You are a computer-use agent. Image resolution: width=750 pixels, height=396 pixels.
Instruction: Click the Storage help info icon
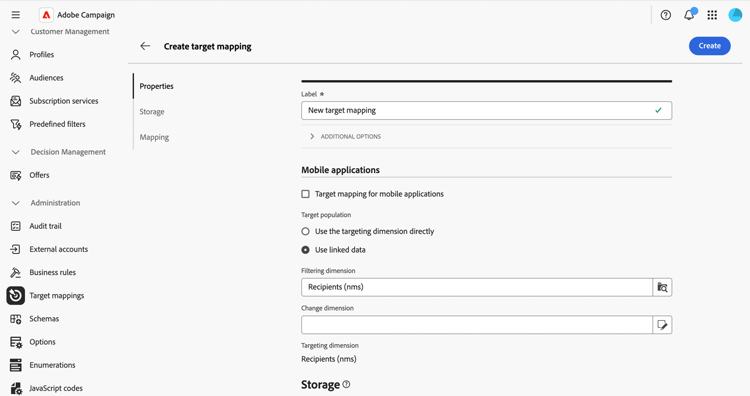click(x=346, y=385)
